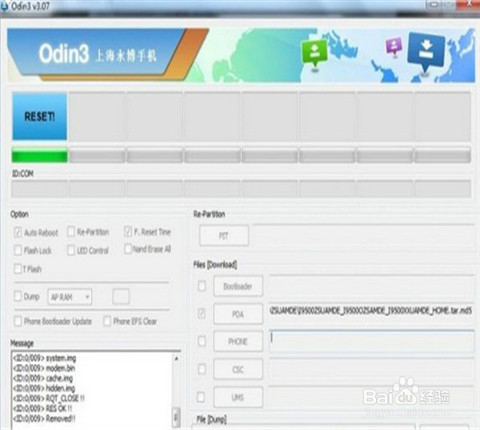Image resolution: width=480 pixels, height=430 pixels.
Task: Focus the PHONE file path field
Action: point(372,341)
